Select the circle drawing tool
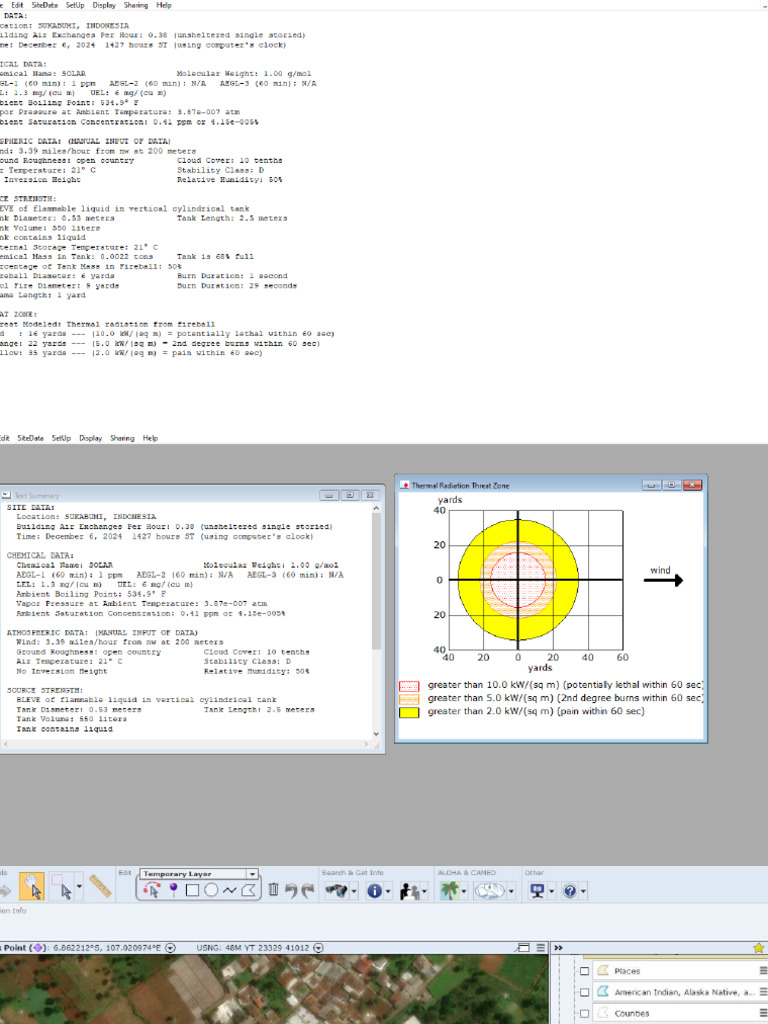This screenshot has height=1024, width=768. tap(211, 890)
